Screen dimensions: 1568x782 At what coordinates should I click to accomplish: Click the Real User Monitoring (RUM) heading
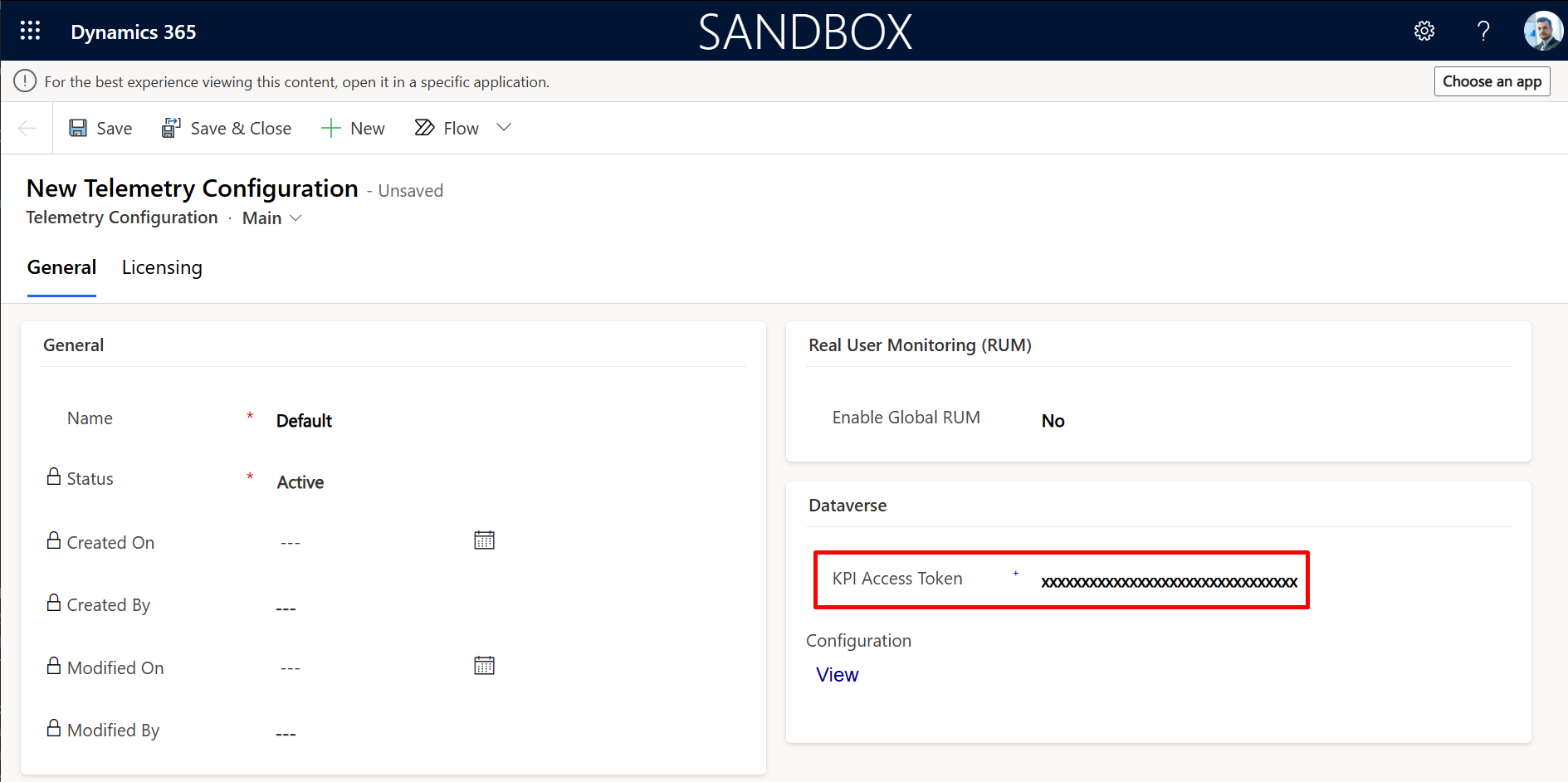coord(920,345)
